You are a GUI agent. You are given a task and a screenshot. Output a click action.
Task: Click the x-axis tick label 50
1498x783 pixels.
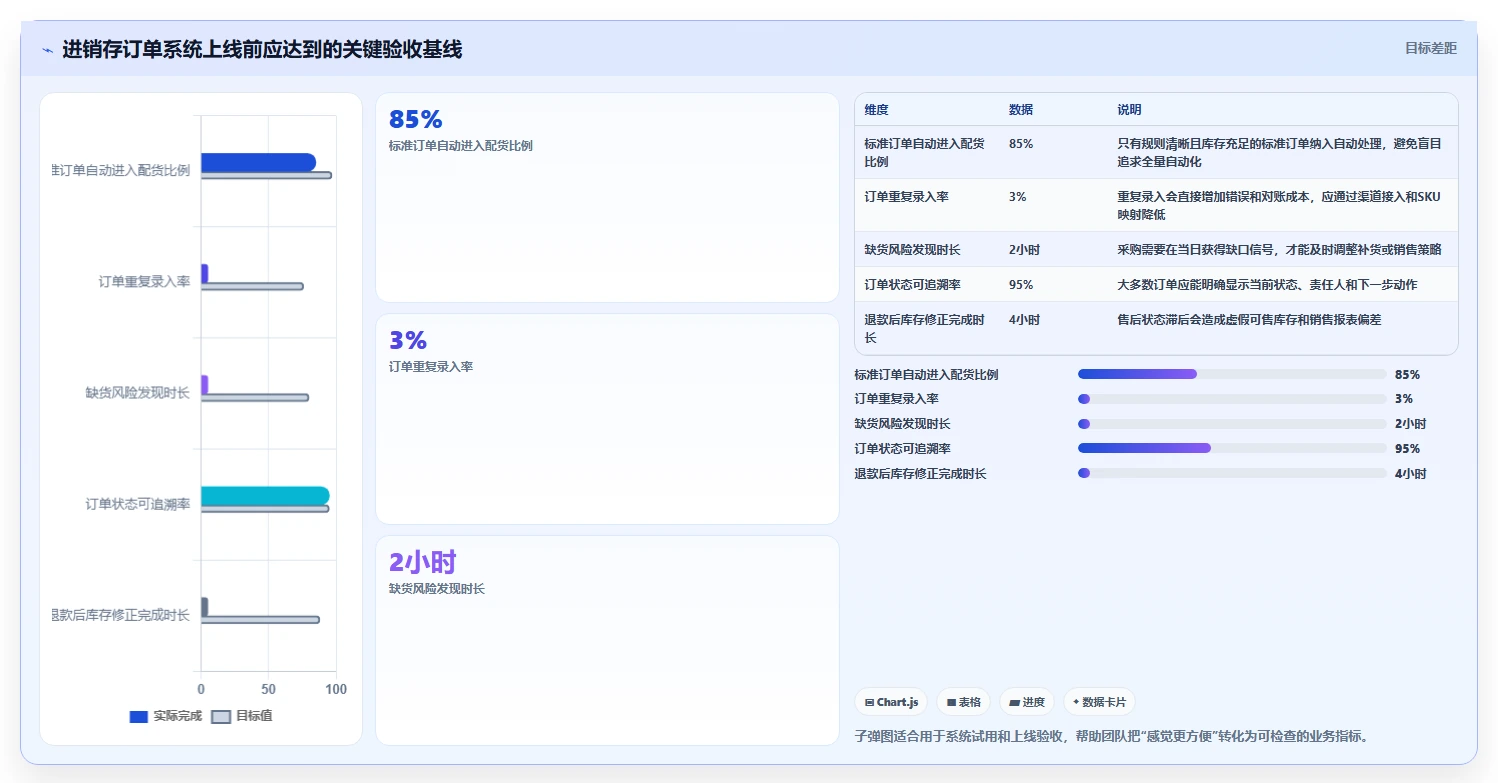coord(268,690)
